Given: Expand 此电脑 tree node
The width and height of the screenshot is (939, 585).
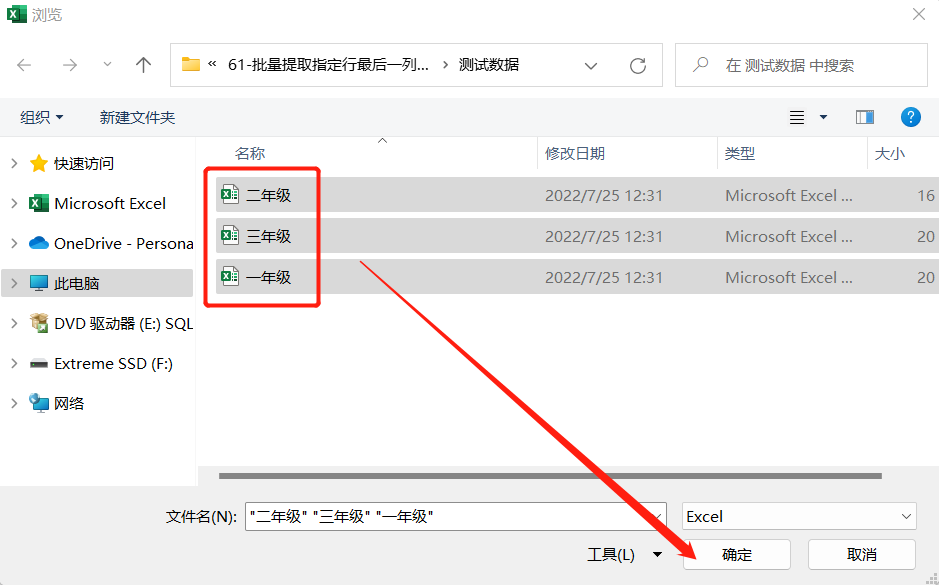Looking at the screenshot, I should [14, 283].
